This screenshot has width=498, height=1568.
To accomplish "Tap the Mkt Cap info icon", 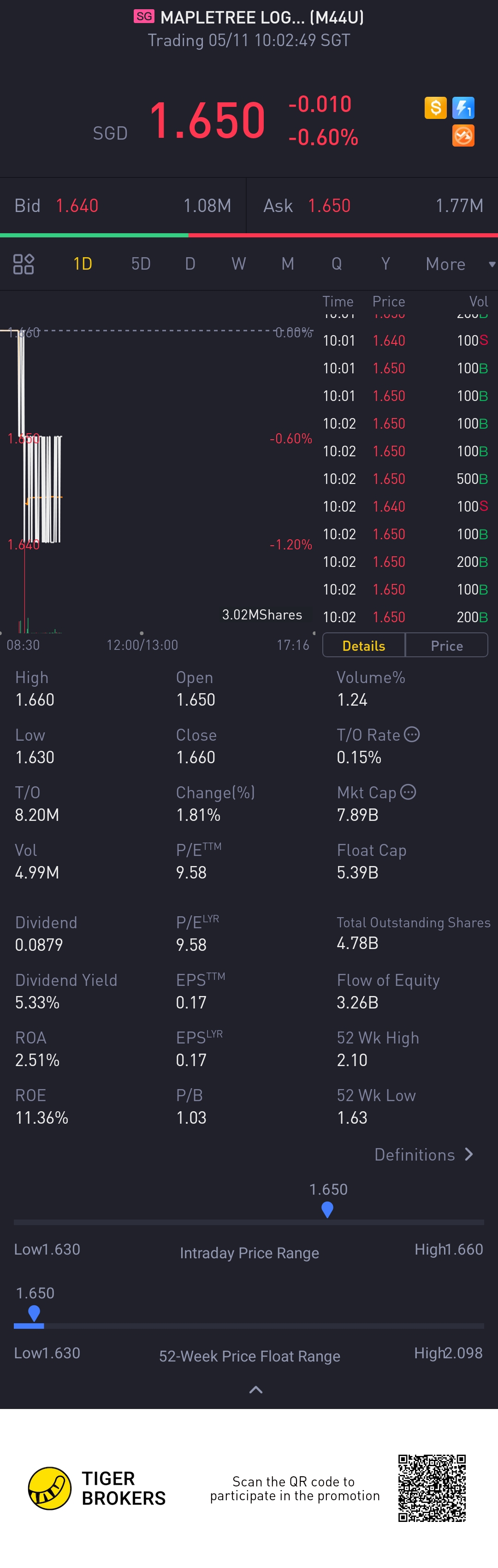I will click(x=409, y=792).
